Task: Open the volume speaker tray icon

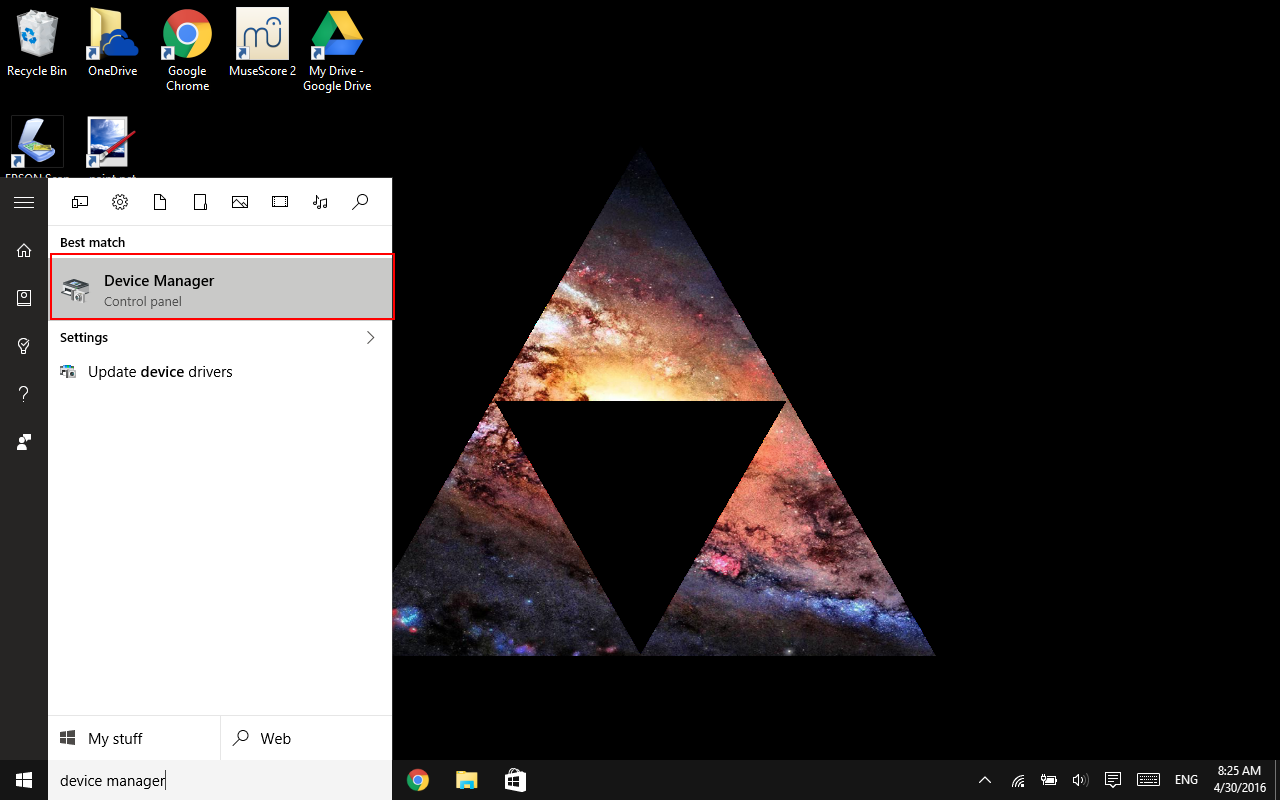Action: point(1079,780)
